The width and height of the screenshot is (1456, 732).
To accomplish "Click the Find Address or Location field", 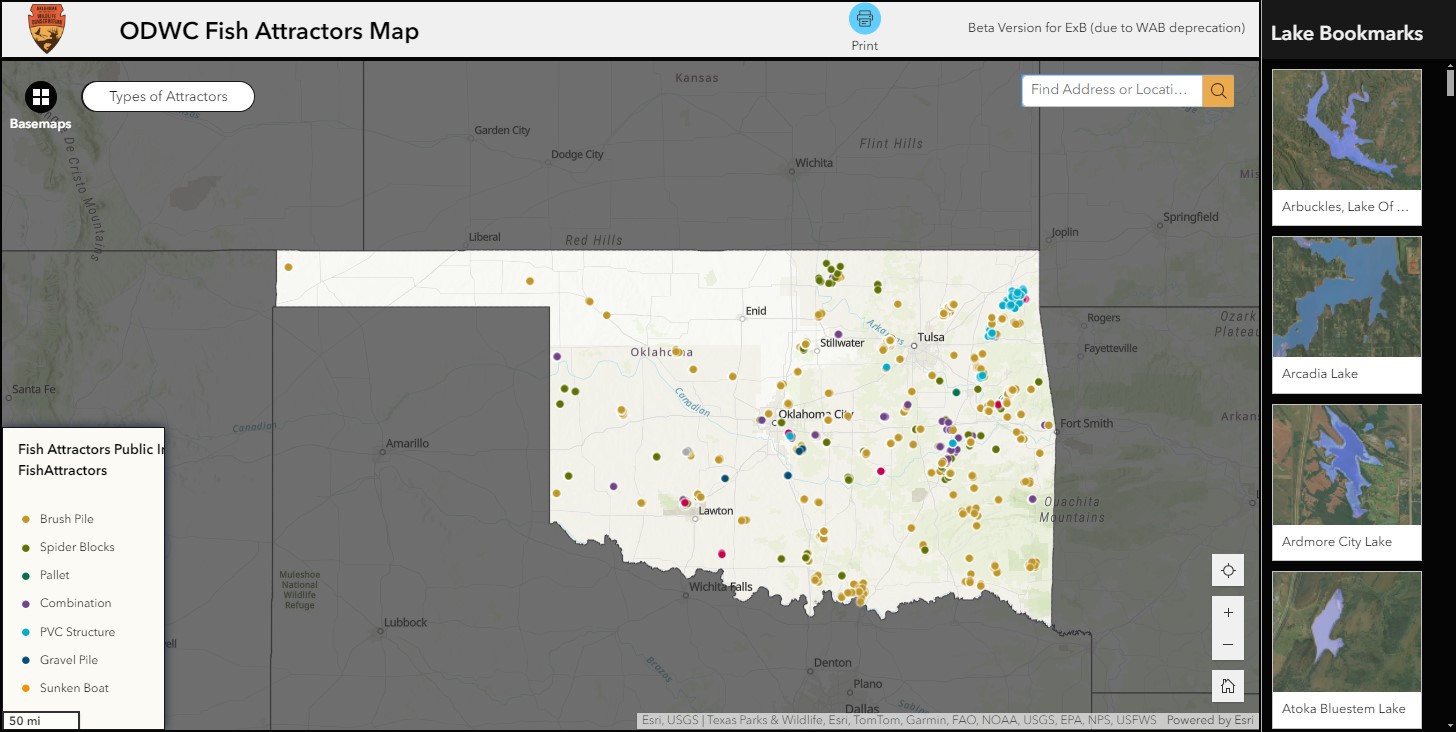I will 1112,90.
